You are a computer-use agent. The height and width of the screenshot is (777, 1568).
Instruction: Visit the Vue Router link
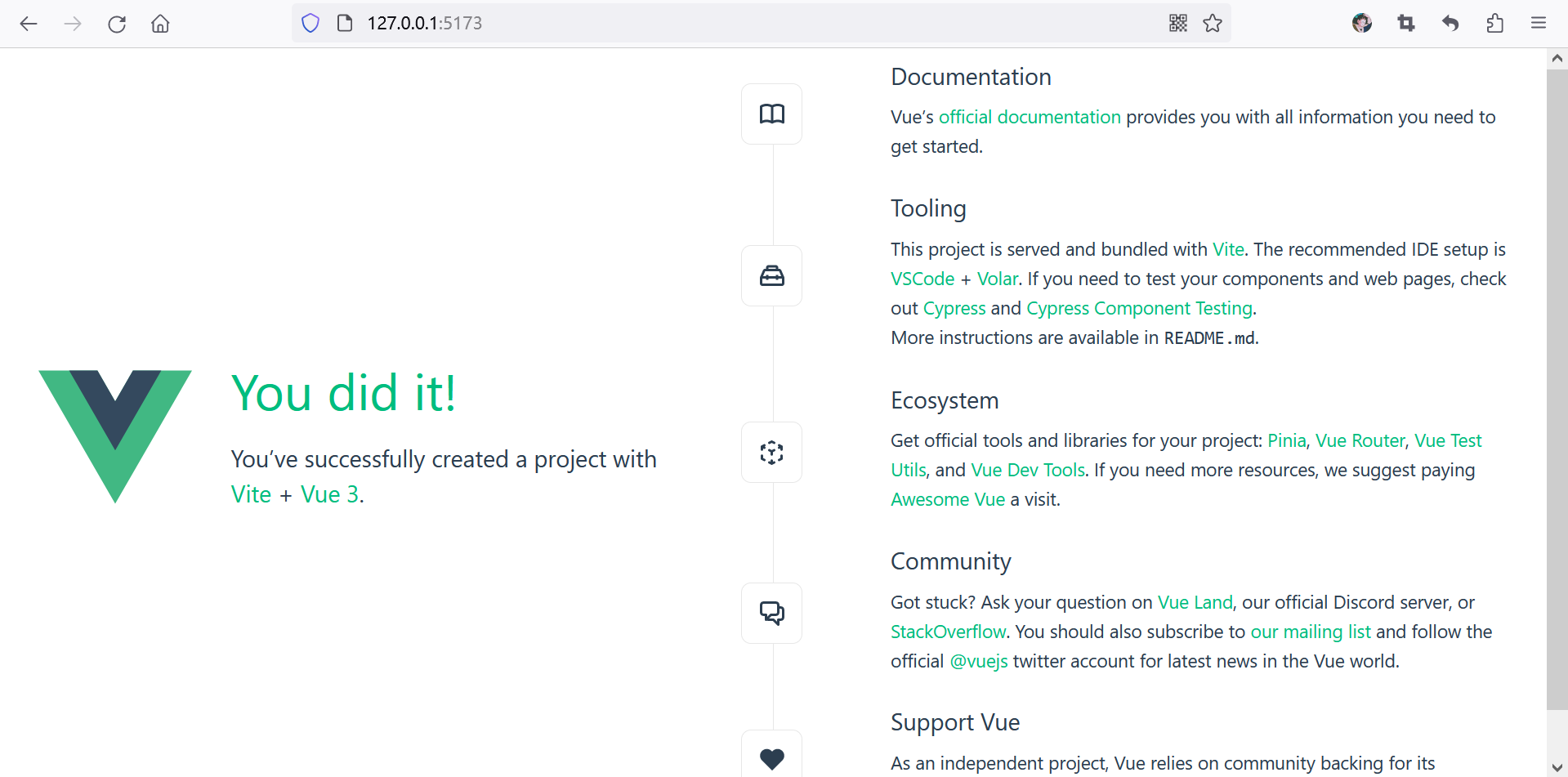tap(1360, 440)
